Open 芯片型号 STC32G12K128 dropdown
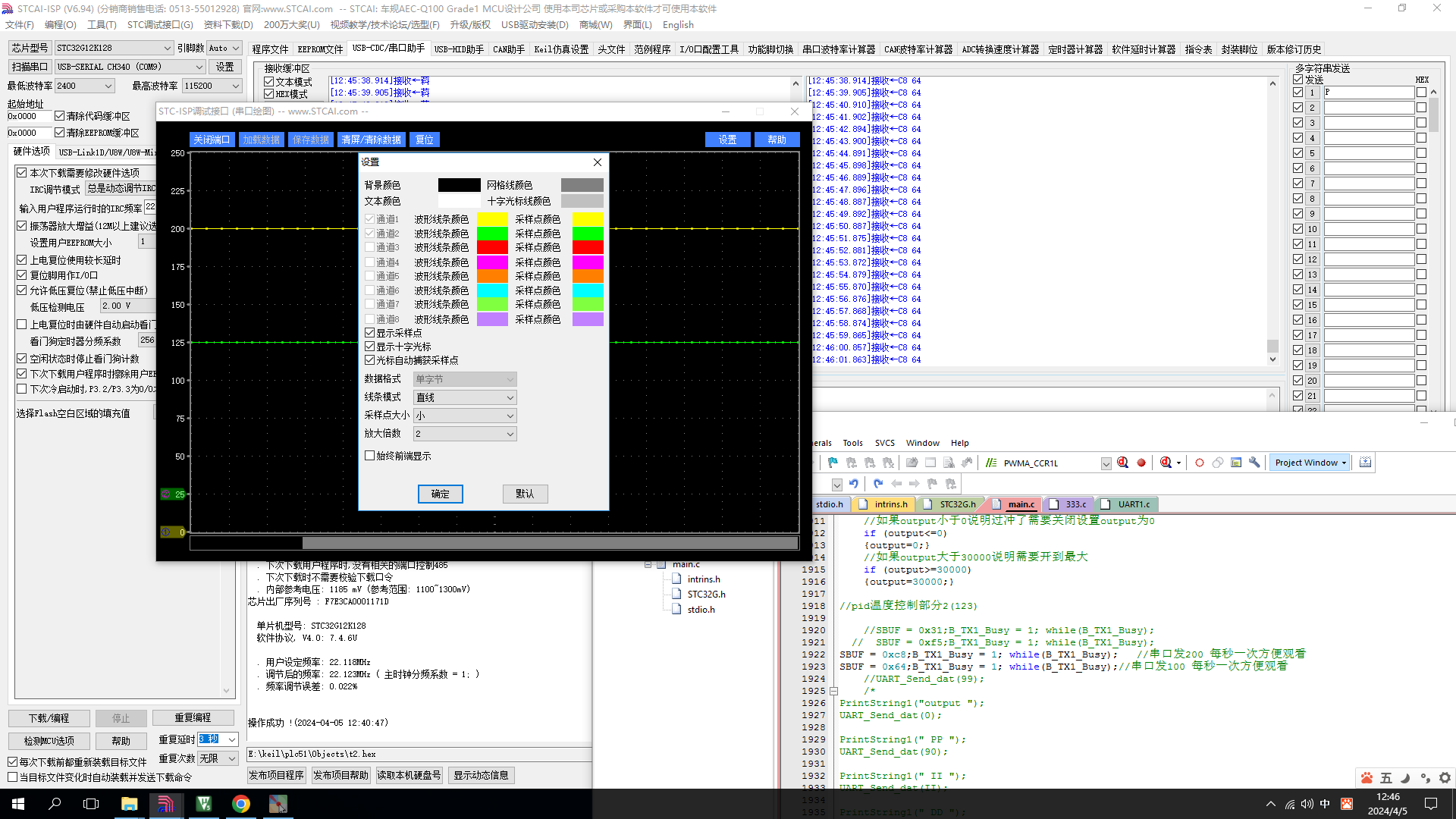The height and width of the screenshot is (819, 1456). (x=114, y=48)
